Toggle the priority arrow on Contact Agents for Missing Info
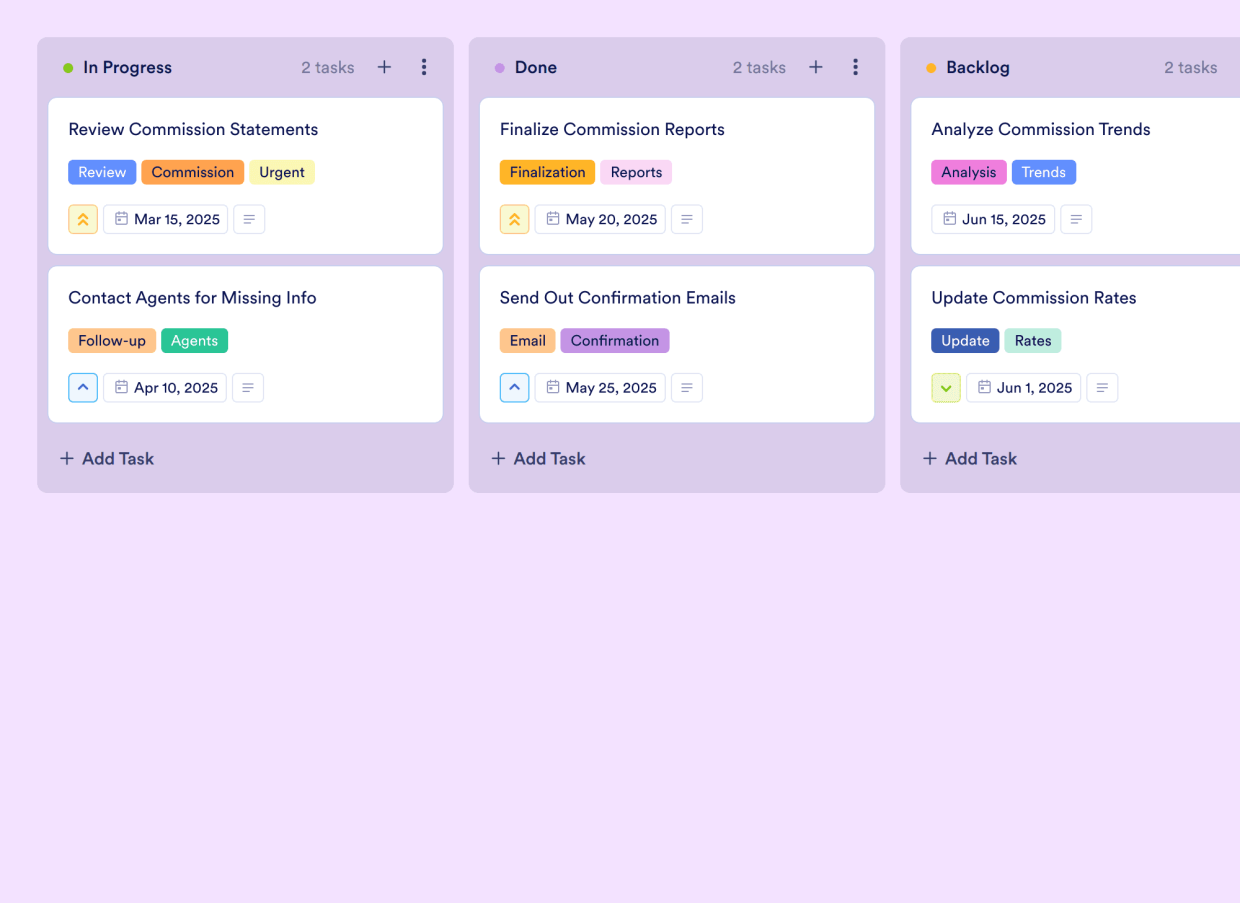1240x903 pixels. [x=83, y=387]
